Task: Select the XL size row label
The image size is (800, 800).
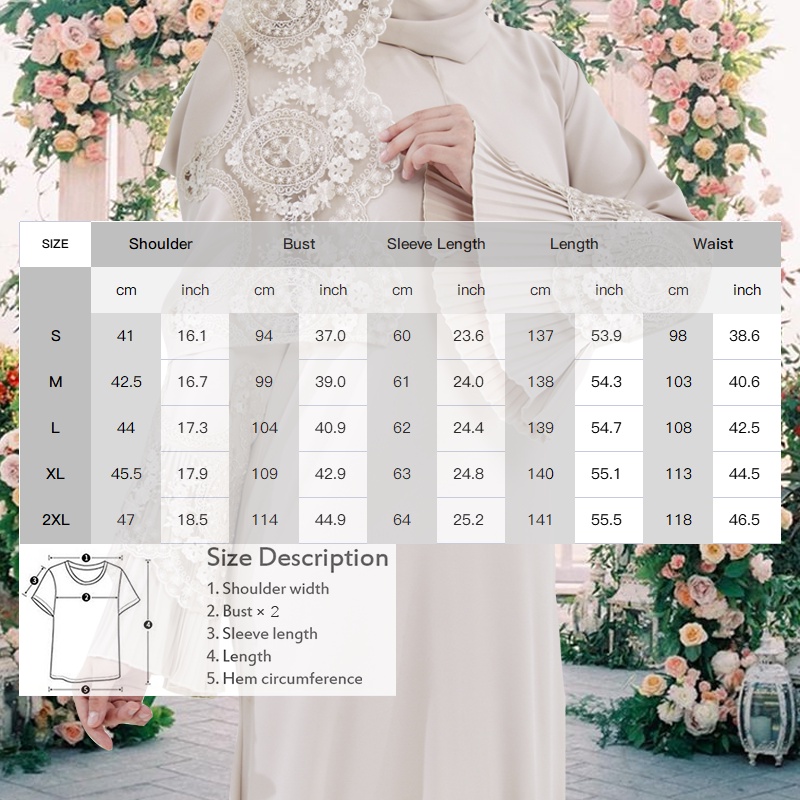Action: pos(55,474)
